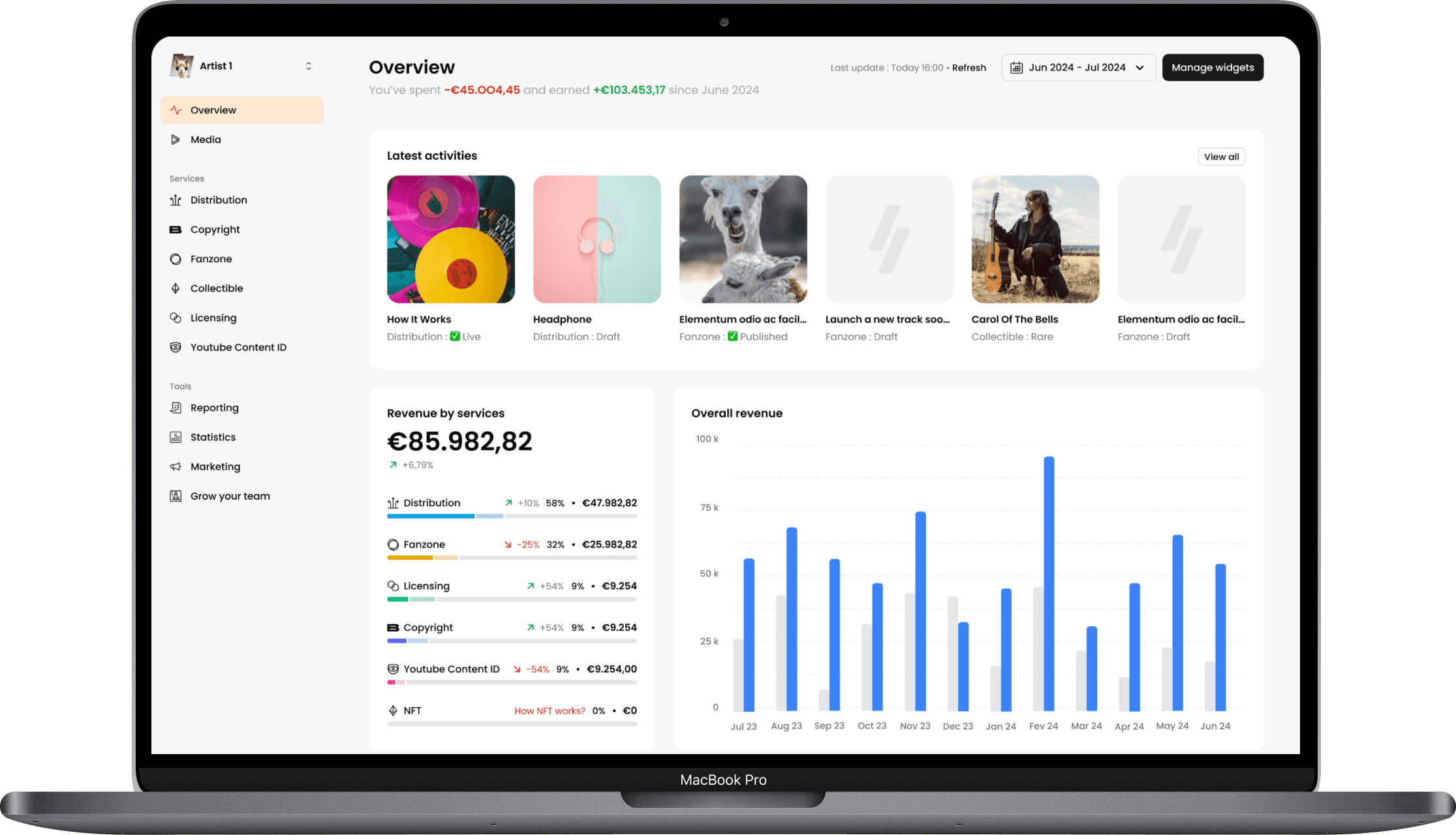
Task: Click the green Live status checkmark
Action: click(455, 337)
